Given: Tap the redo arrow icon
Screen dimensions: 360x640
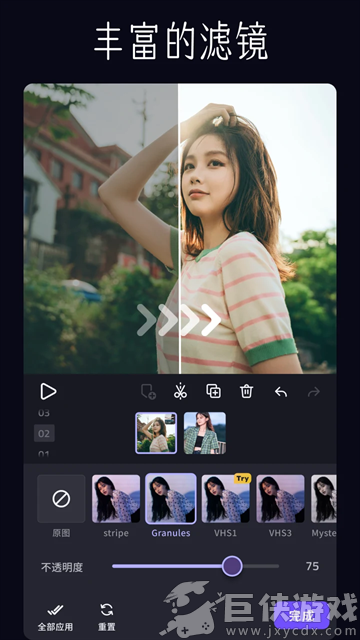Looking at the screenshot, I should point(313,392).
